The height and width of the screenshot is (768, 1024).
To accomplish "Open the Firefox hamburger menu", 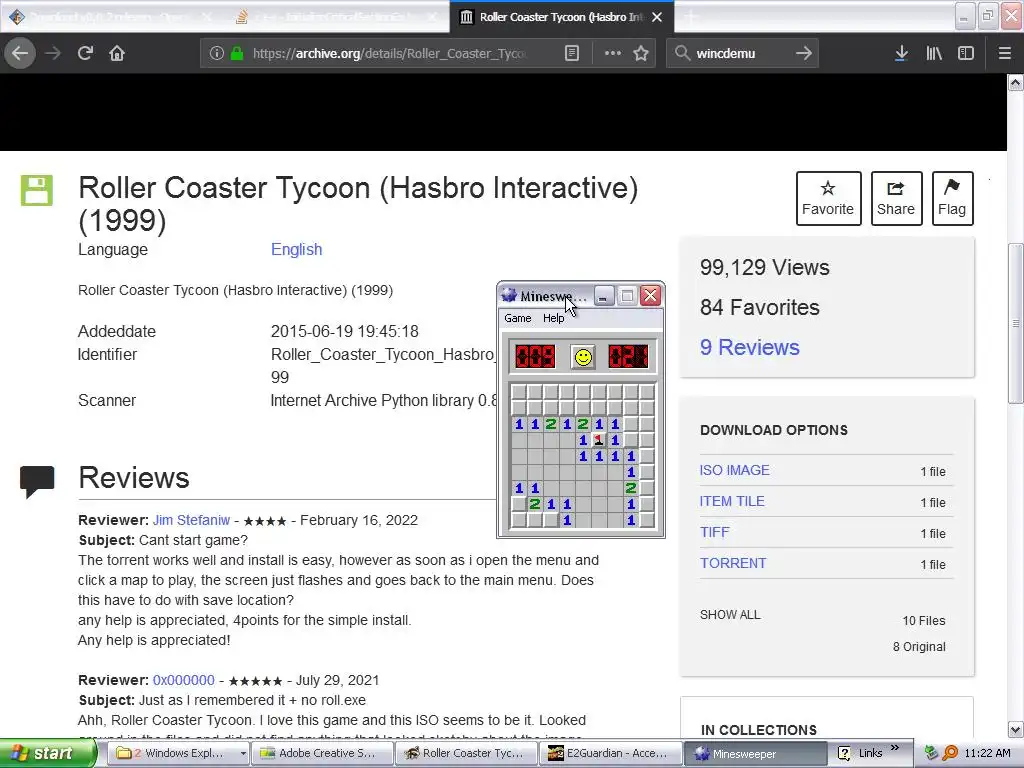I will 1005,53.
